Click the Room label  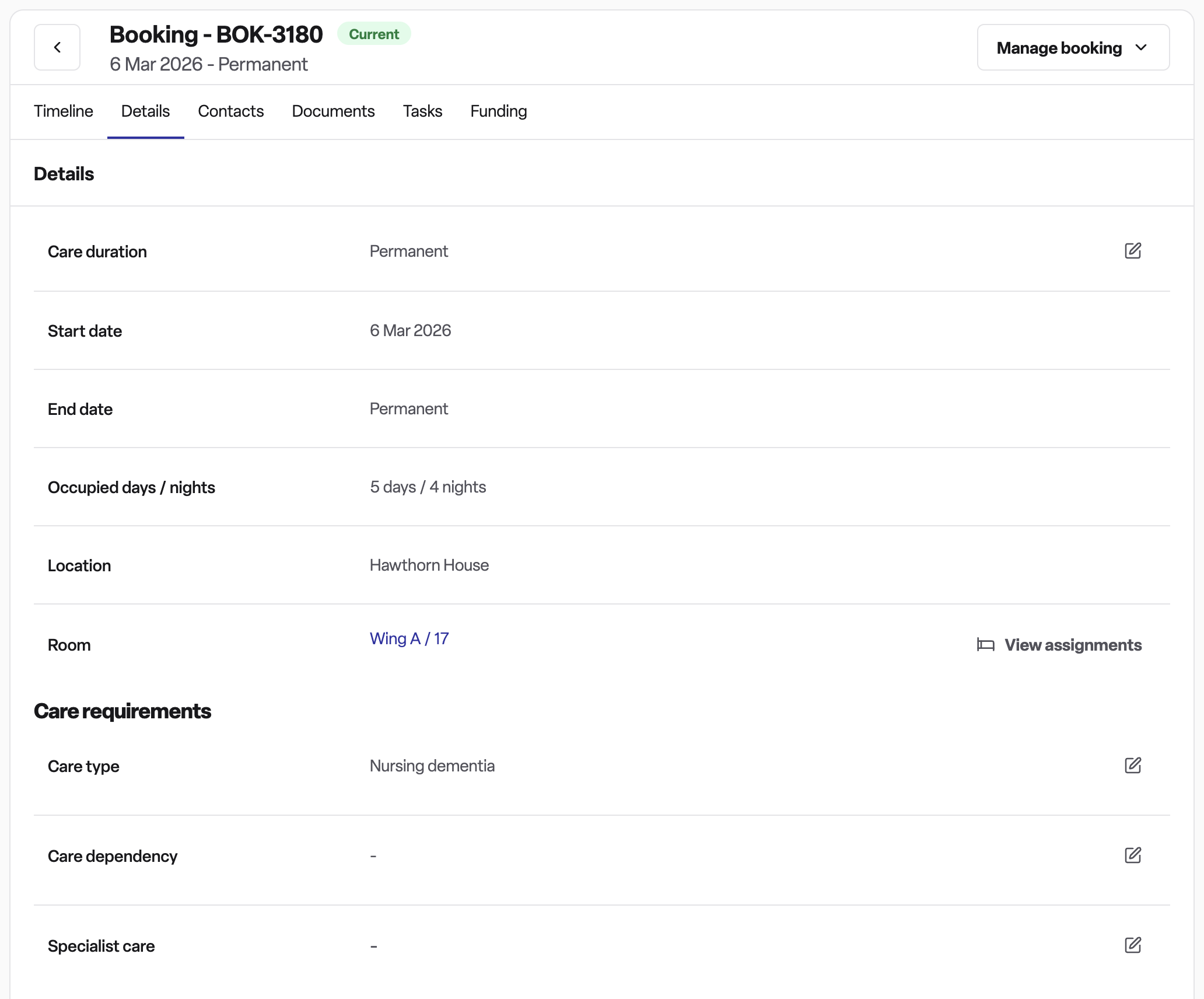pyautogui.click(x=69, y=645)
